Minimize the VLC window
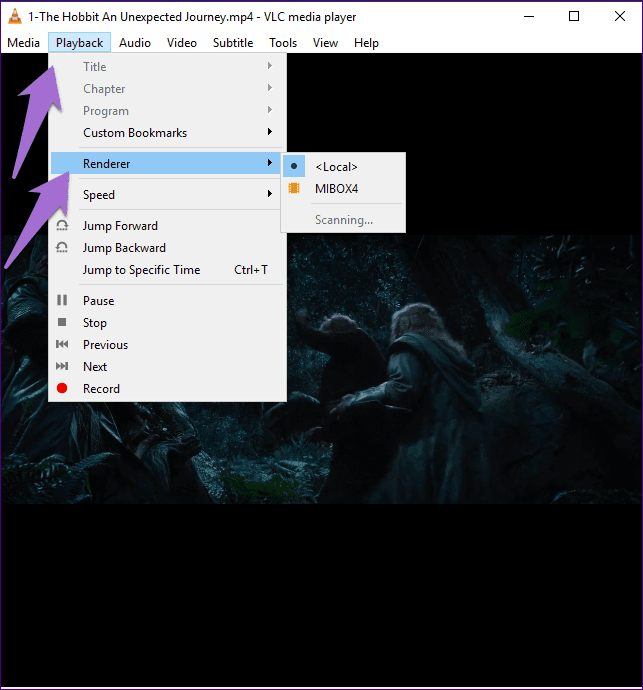The width and height of the screenshot is (643, 690). pos(529,16)
